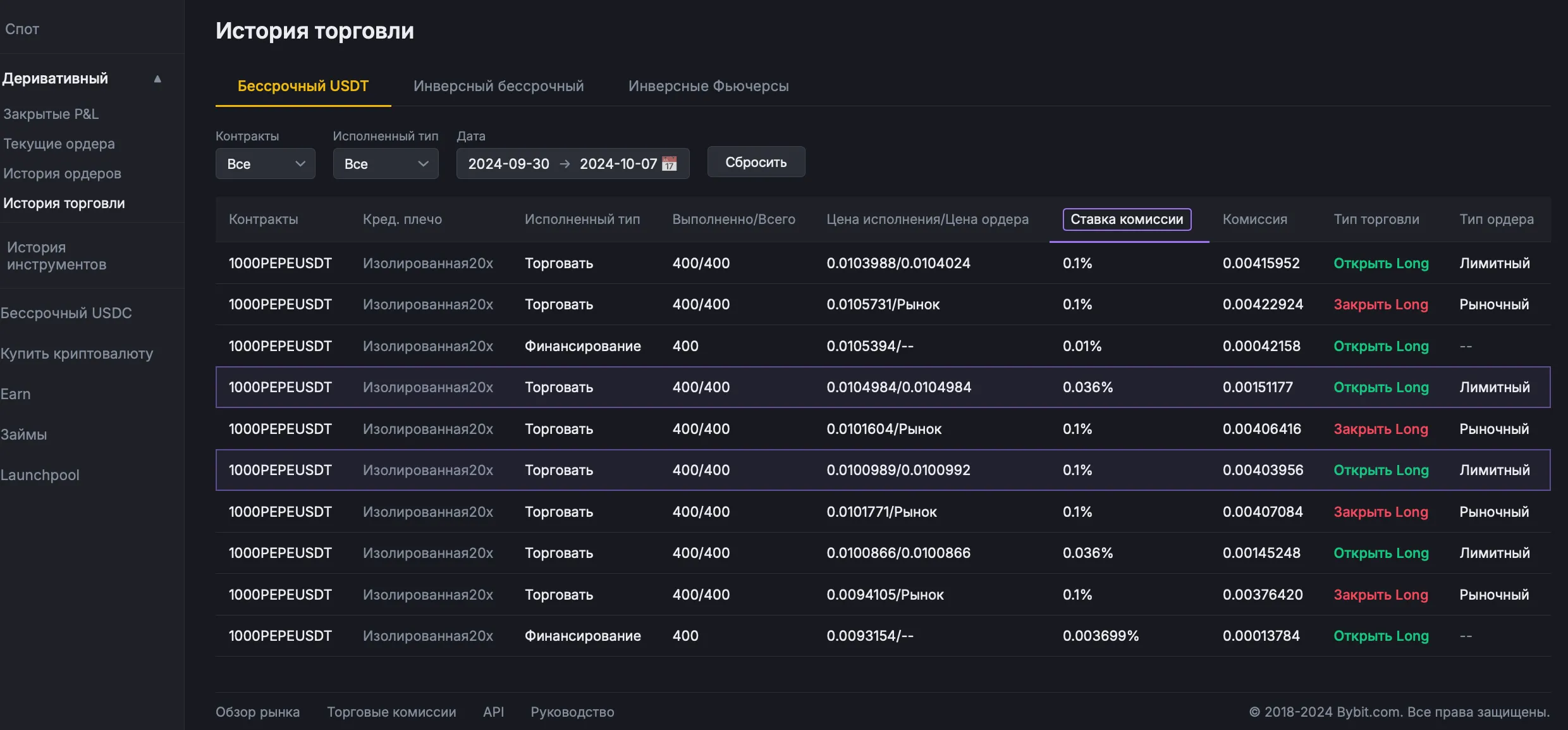
Task: Collapse the Деривативный section arrow
Action: point(157,79)
